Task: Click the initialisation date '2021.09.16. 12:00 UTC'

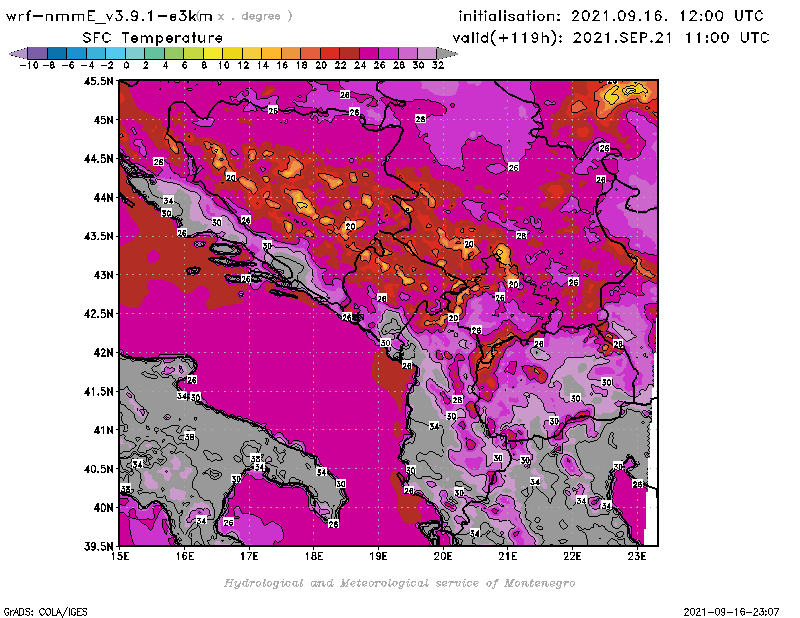Action: coord(667,16)
